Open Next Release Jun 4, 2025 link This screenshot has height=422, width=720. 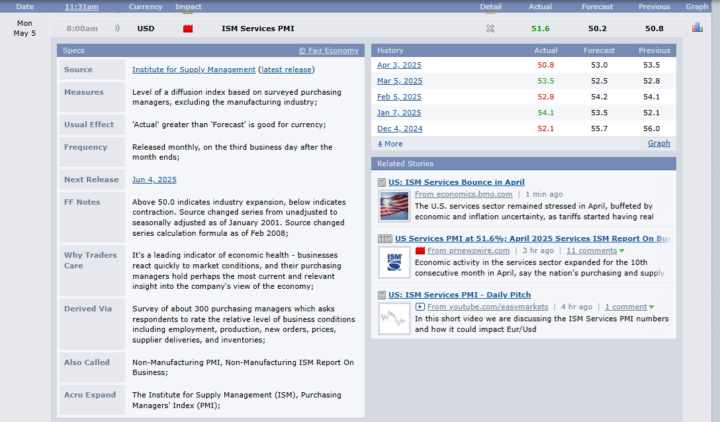[x=154, y=180]
